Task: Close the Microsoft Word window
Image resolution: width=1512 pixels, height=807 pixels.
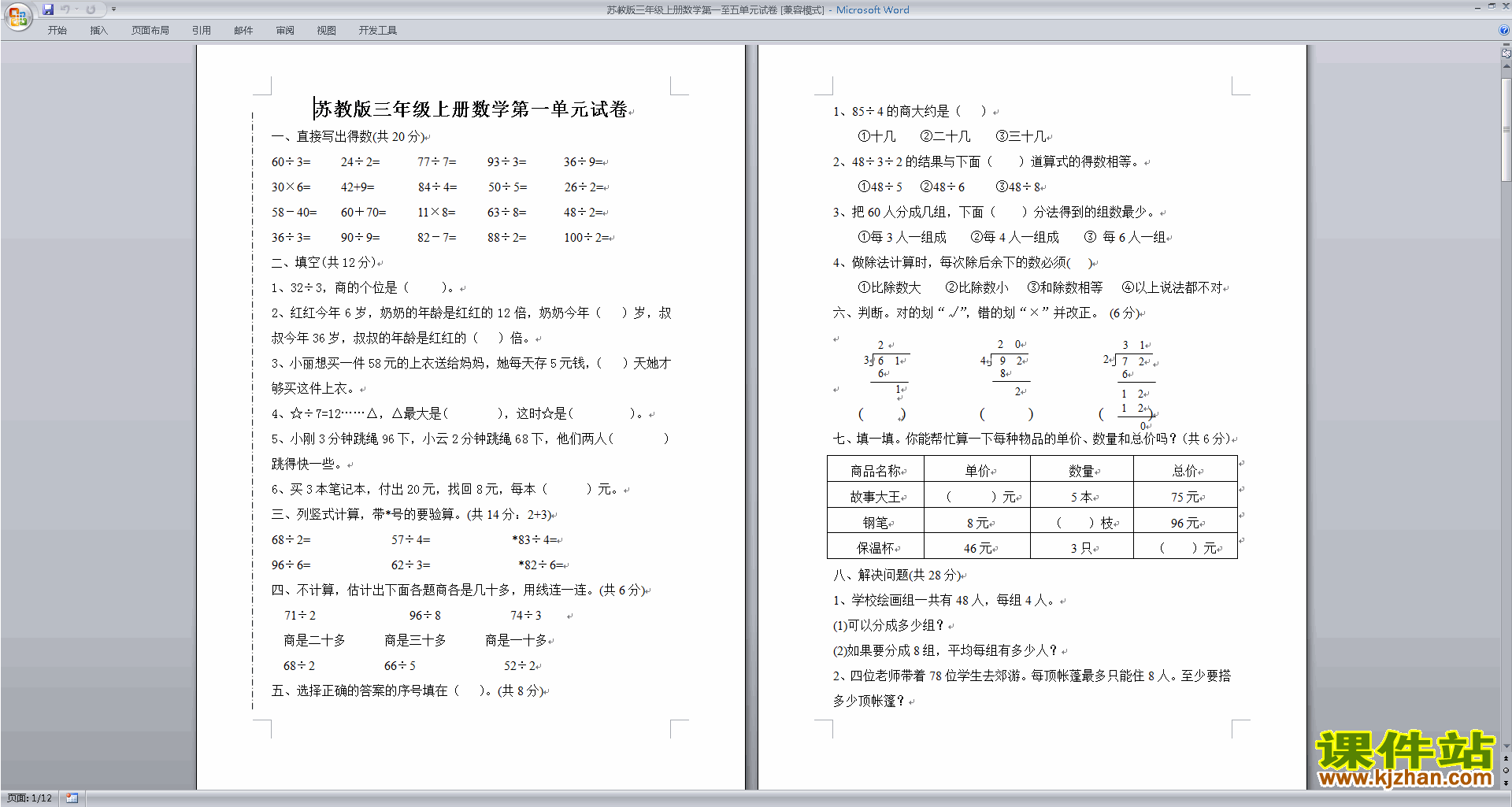Action: pos(1505,6)
